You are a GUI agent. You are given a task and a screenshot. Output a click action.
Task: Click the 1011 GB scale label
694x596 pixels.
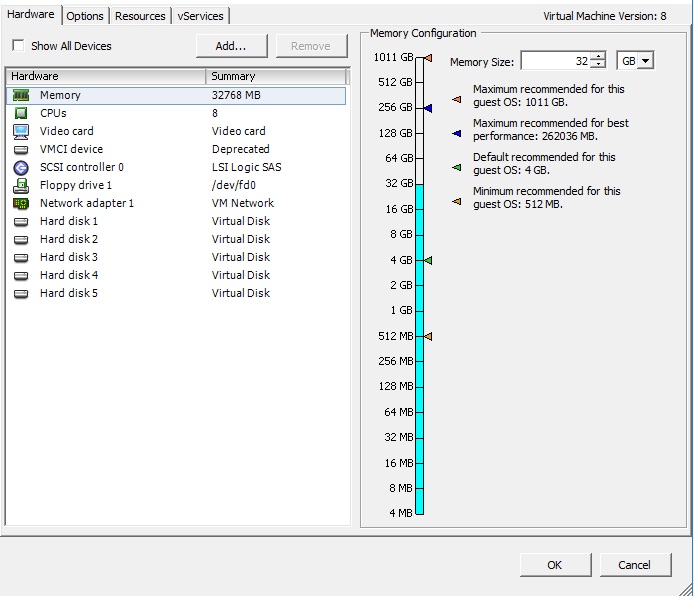pyautogui.click(x=393, y=57)
